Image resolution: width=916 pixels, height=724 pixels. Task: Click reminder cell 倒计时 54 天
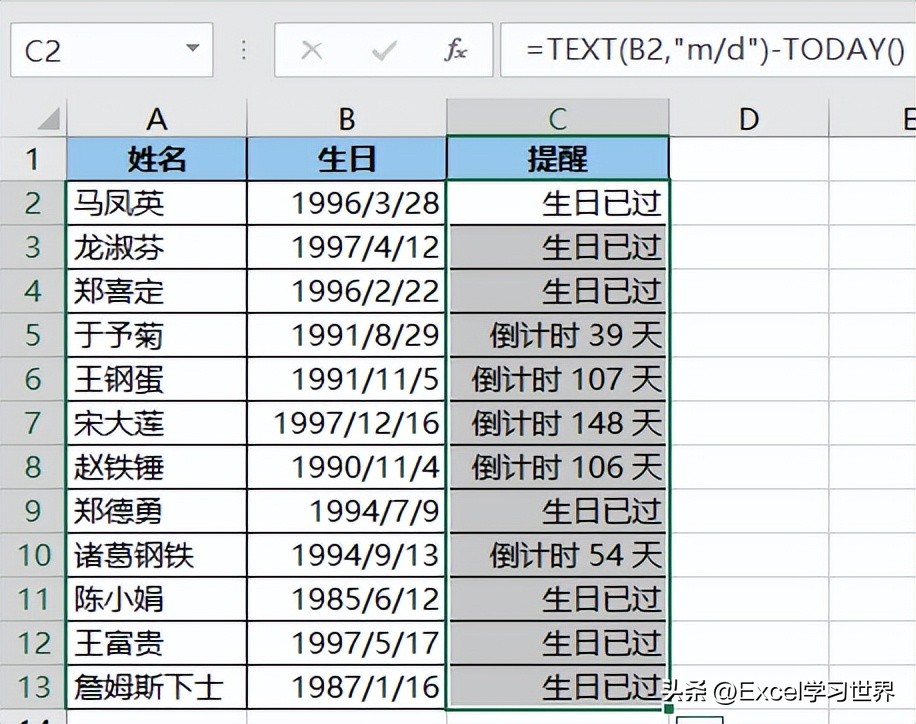[x=558, y=555]
